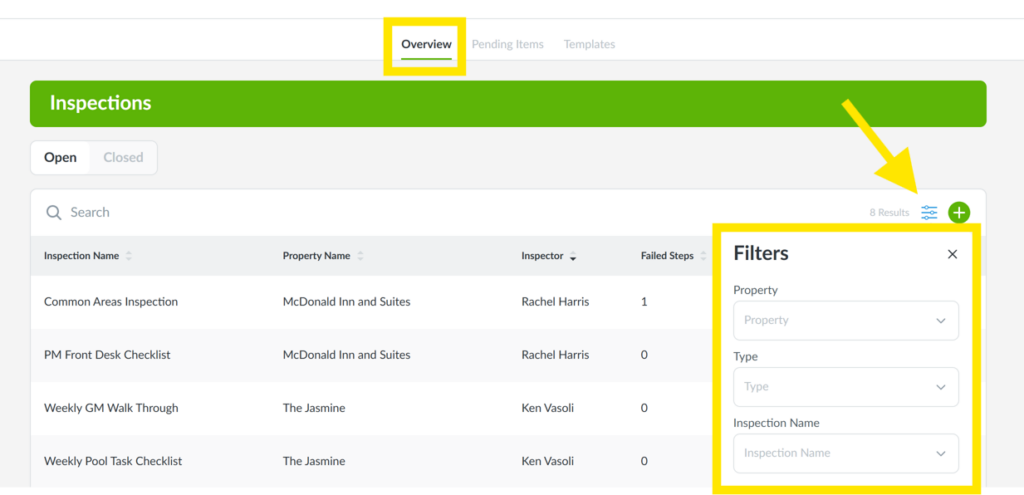Select the Overview tab

[x=426, y=44]
